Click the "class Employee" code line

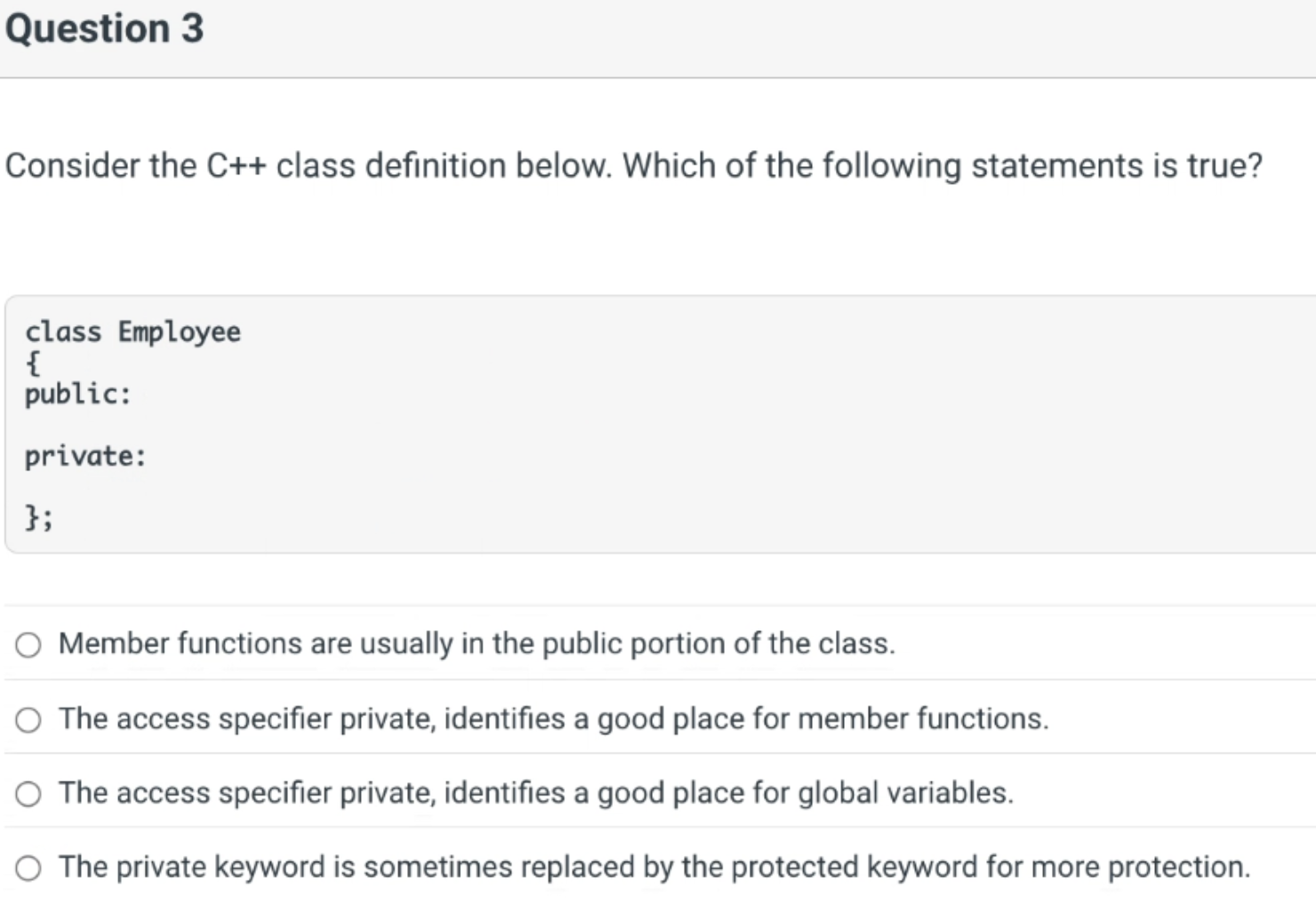tap(132, 332)
